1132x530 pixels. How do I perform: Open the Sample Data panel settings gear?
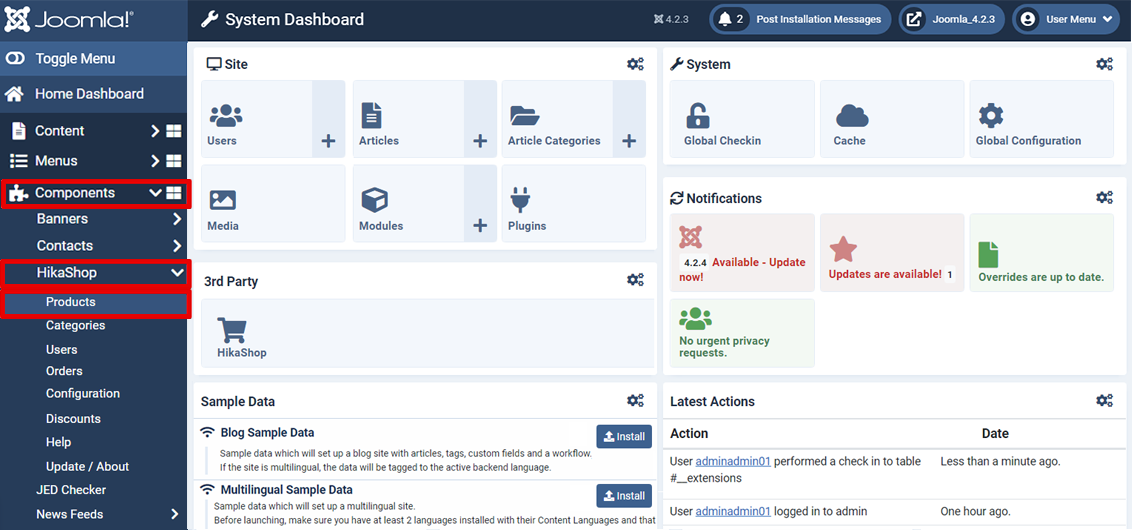click(635, 400)
